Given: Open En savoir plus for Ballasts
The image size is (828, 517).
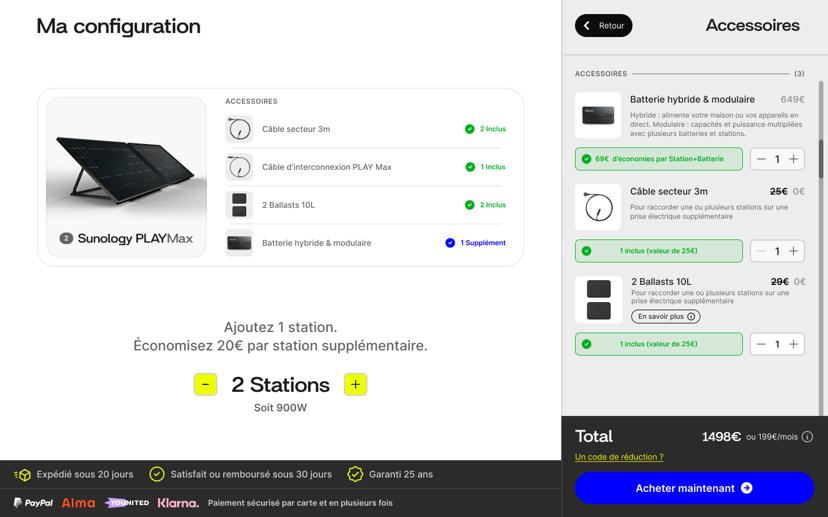Looking at the screenshot, I should (x=666, y=316).
